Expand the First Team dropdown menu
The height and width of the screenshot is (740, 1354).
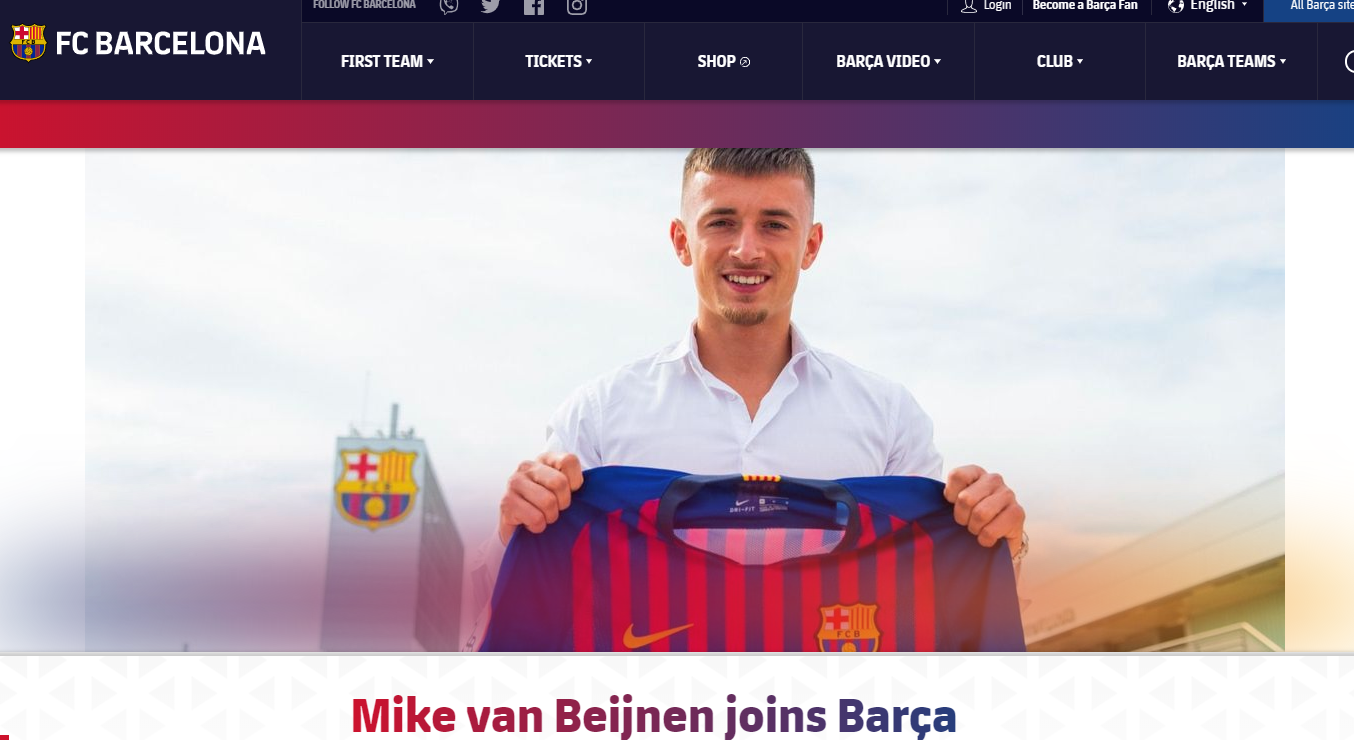[387, 61]
